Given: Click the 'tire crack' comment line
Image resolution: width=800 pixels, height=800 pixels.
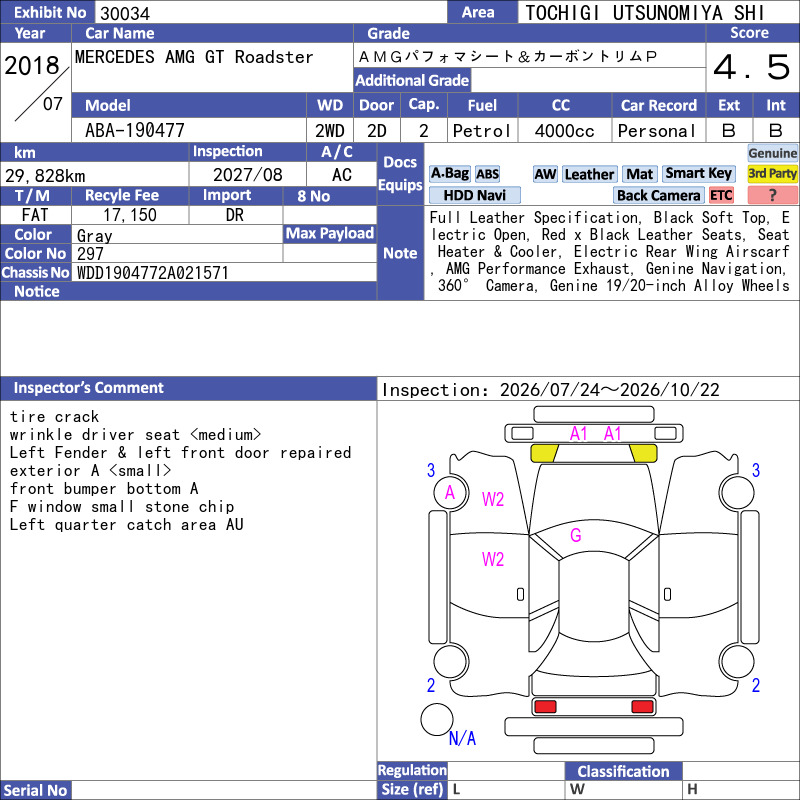Looking at the screenshot, I should click(x=54, y=417).
